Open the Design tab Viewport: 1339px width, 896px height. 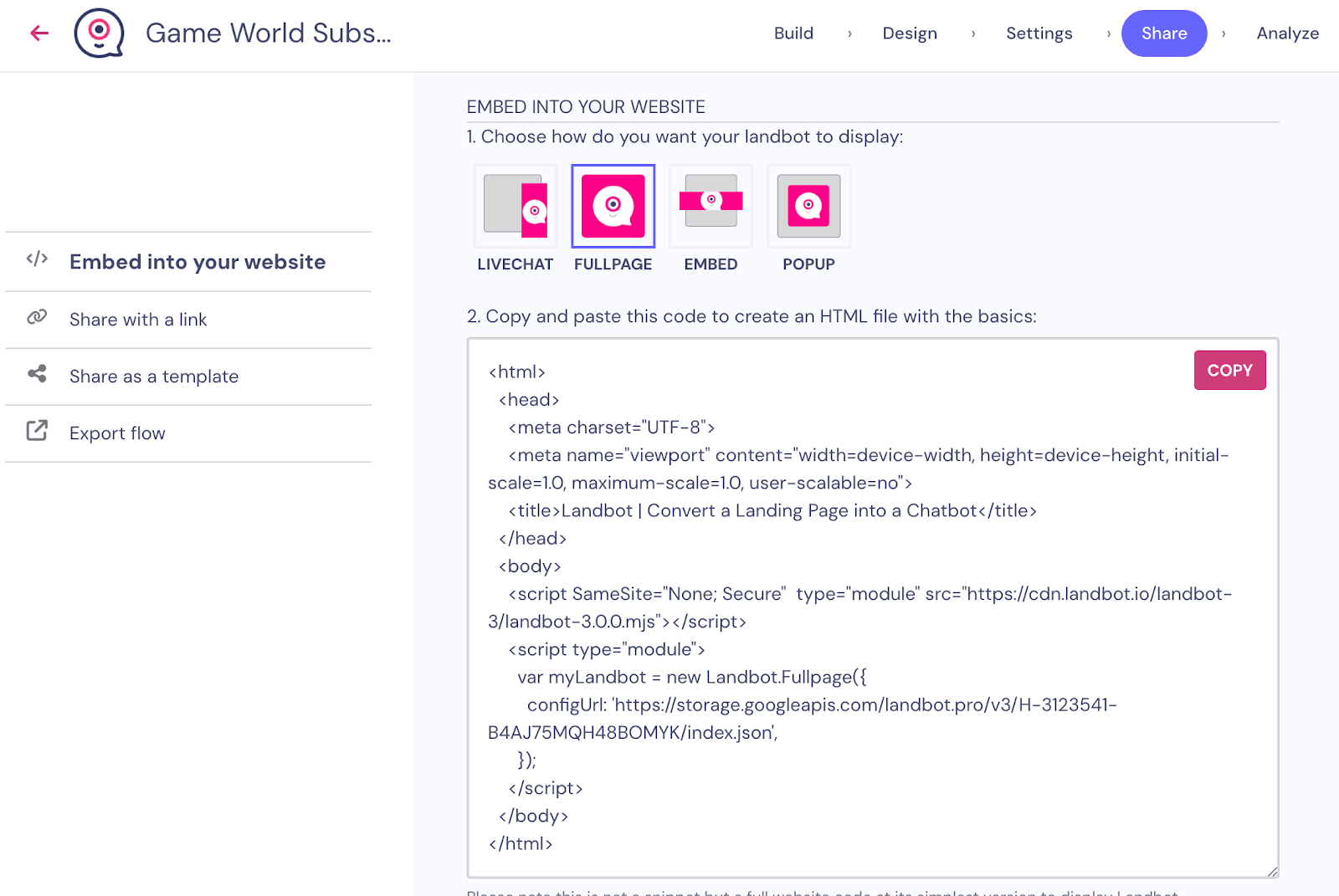(x=910, y=33)
